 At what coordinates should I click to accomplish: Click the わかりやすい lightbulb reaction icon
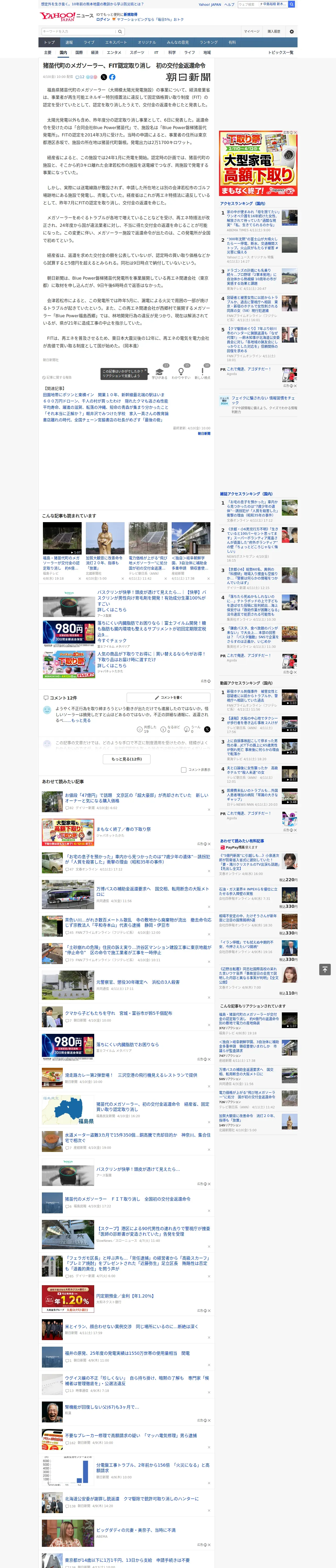coord(181,371)
